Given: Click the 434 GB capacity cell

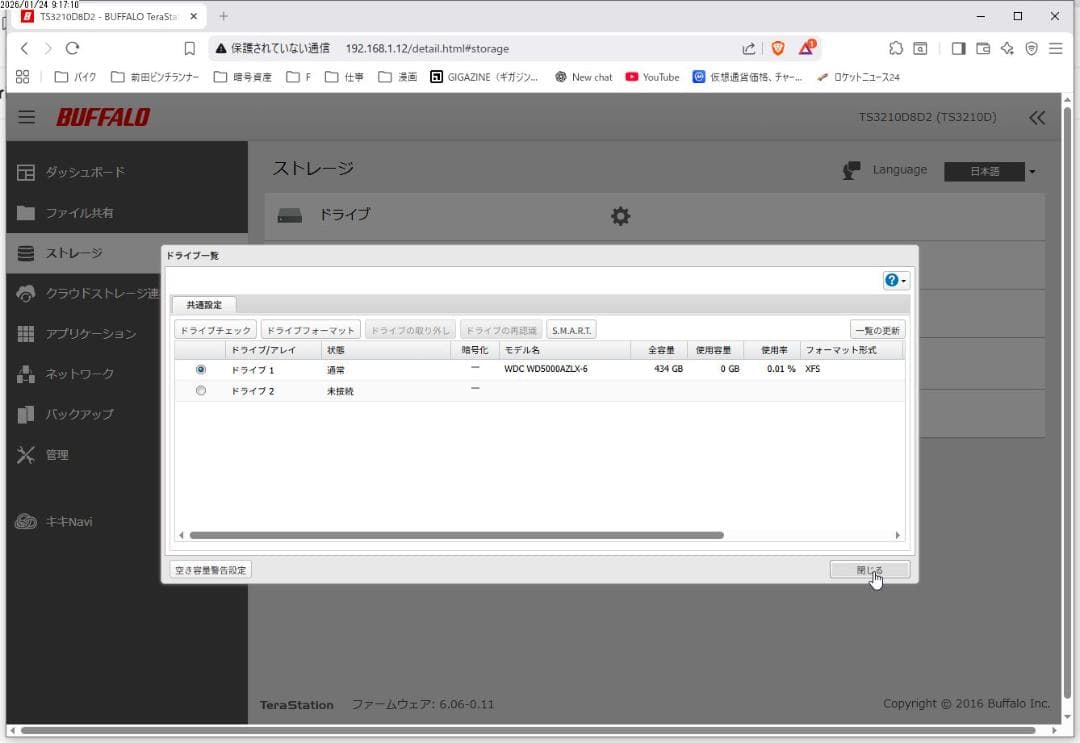Looking at the screenshot, I should [668, 369].
